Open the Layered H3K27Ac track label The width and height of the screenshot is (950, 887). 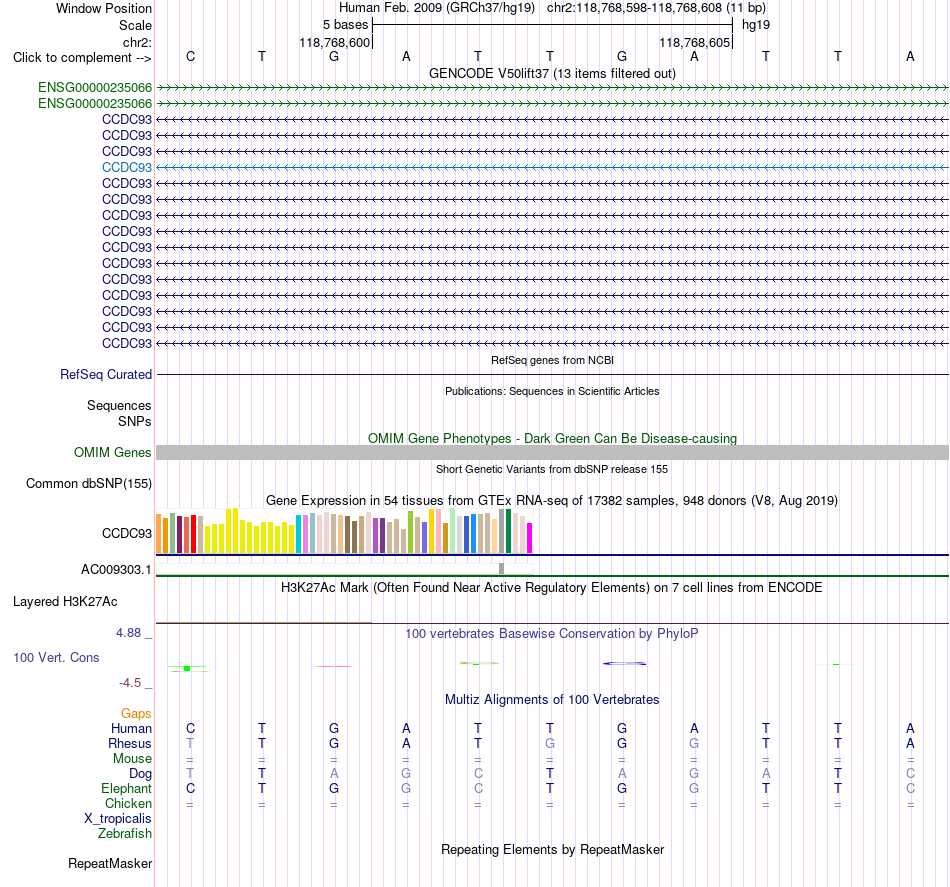coord(65,602)
